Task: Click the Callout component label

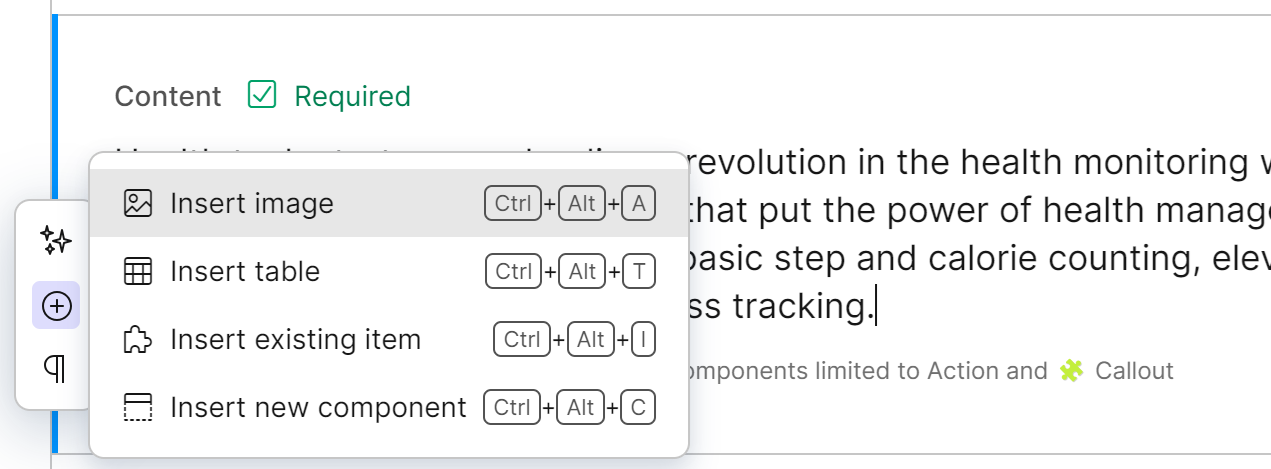Action: click(1134, 372)
